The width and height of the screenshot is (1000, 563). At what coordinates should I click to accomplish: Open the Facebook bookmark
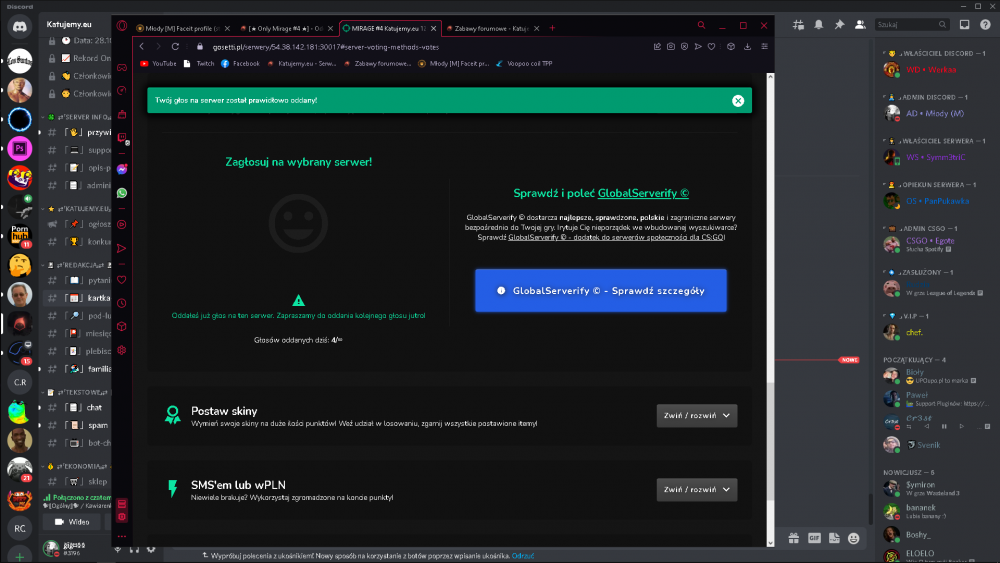240,64
